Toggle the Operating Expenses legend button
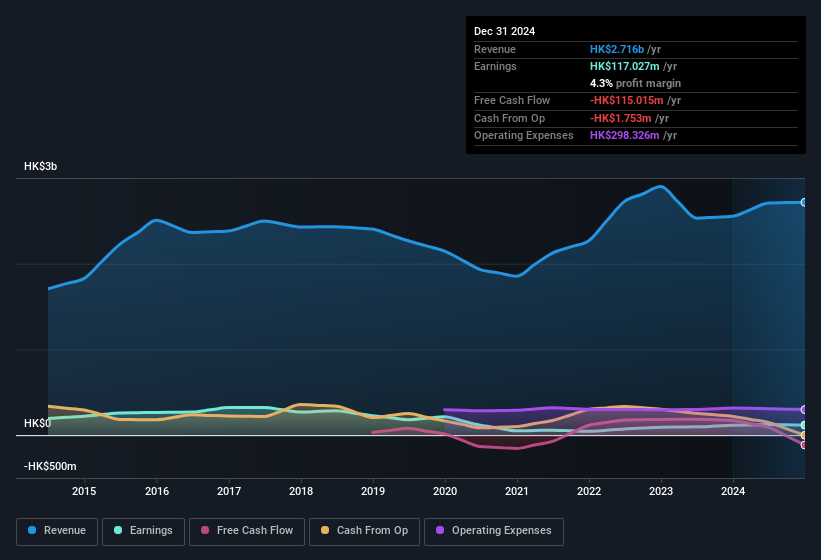The height and width of the screenshot is (560, 821). [494, 531]
